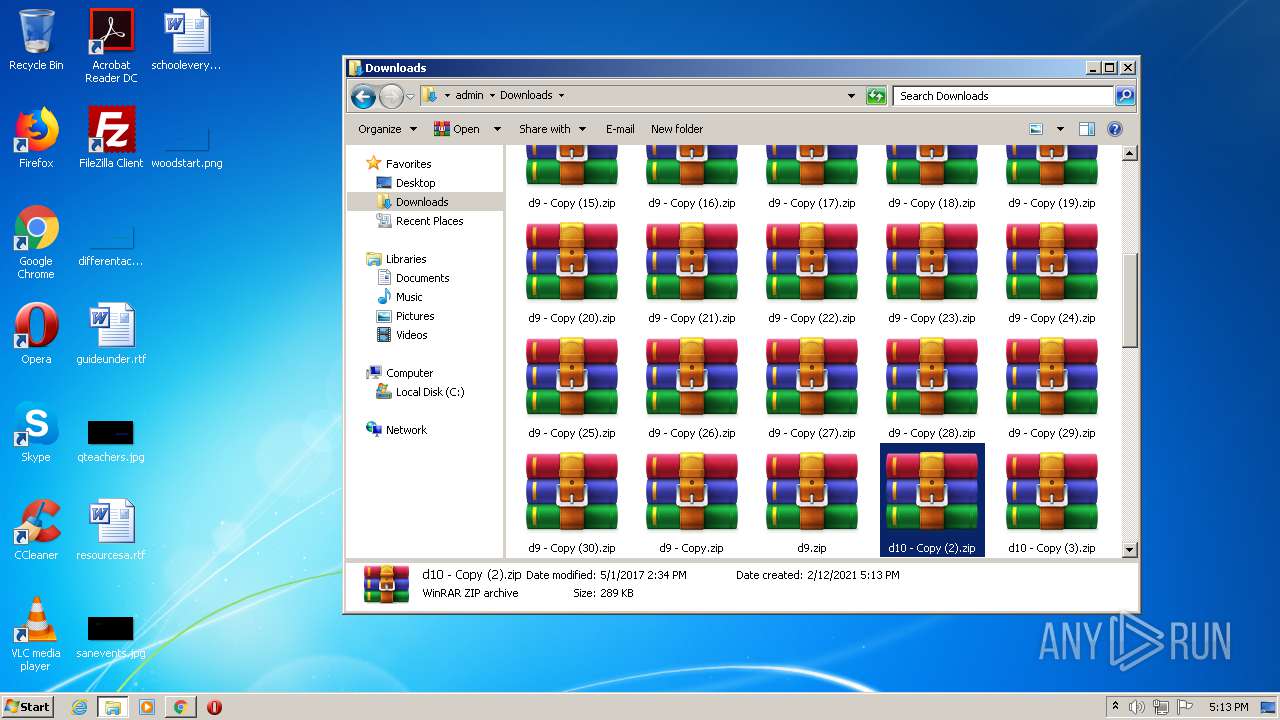Click the Start button on taskbar
The height and width of the screenshot is (720, 1280).
(28, 706)
